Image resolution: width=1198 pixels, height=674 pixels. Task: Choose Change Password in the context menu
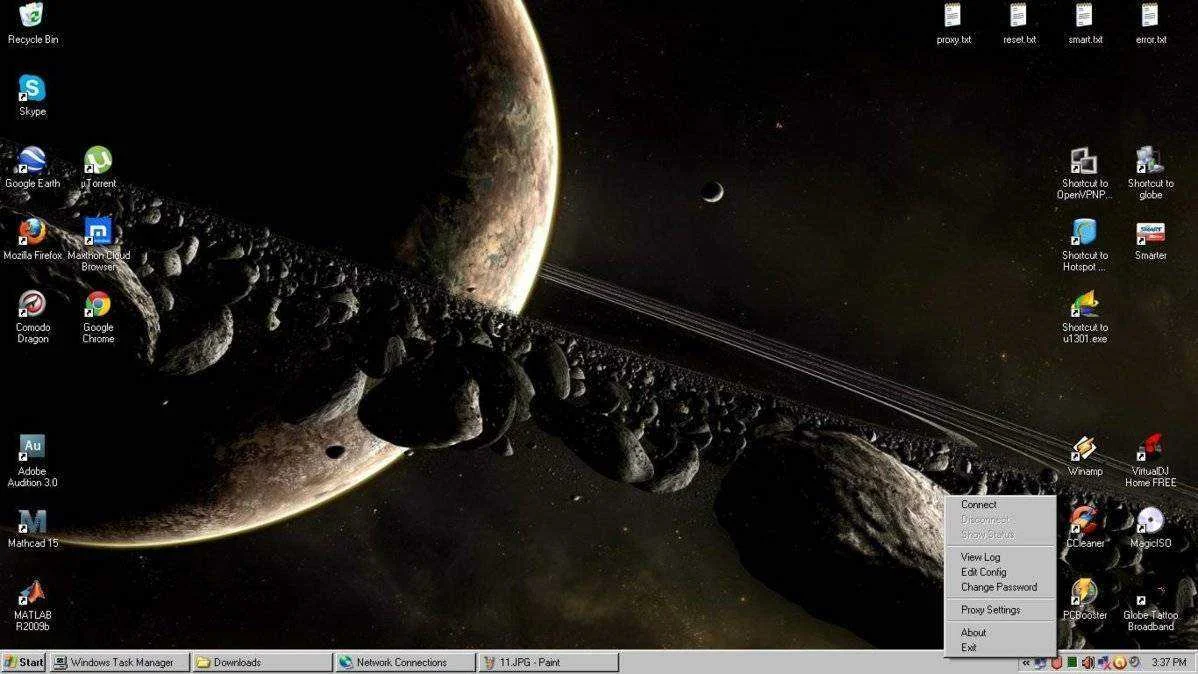(x=1000, y=588)
